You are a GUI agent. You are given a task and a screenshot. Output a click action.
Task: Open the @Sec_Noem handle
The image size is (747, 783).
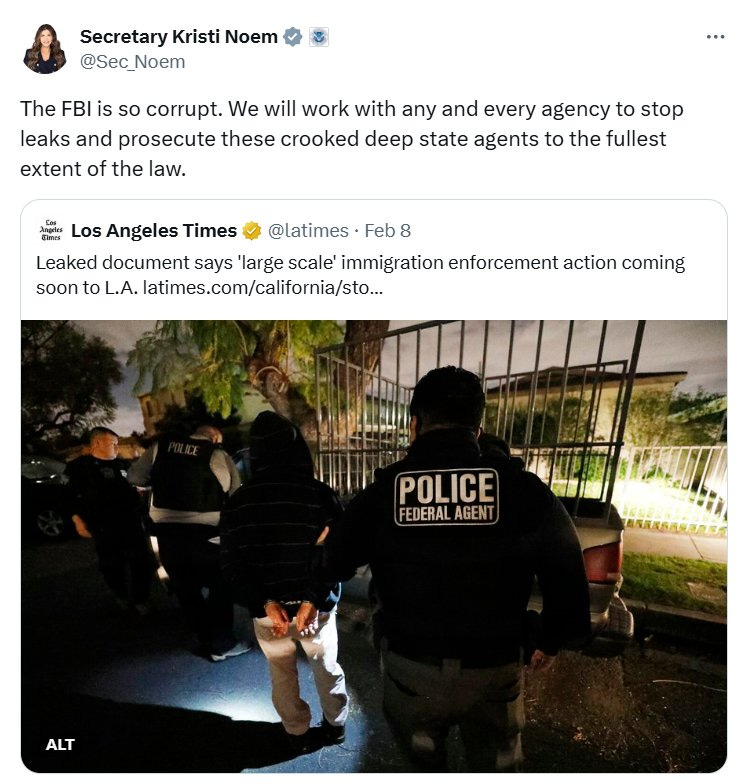132,62
